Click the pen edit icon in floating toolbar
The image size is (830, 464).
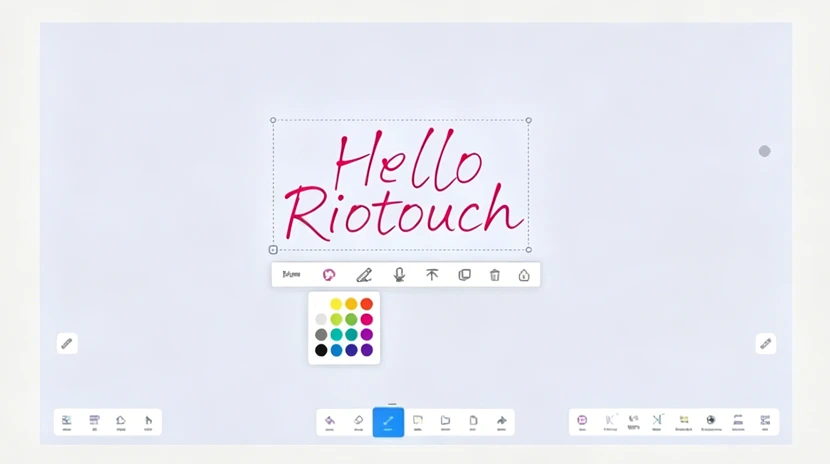pyautogui.click(x=364, y=275)
